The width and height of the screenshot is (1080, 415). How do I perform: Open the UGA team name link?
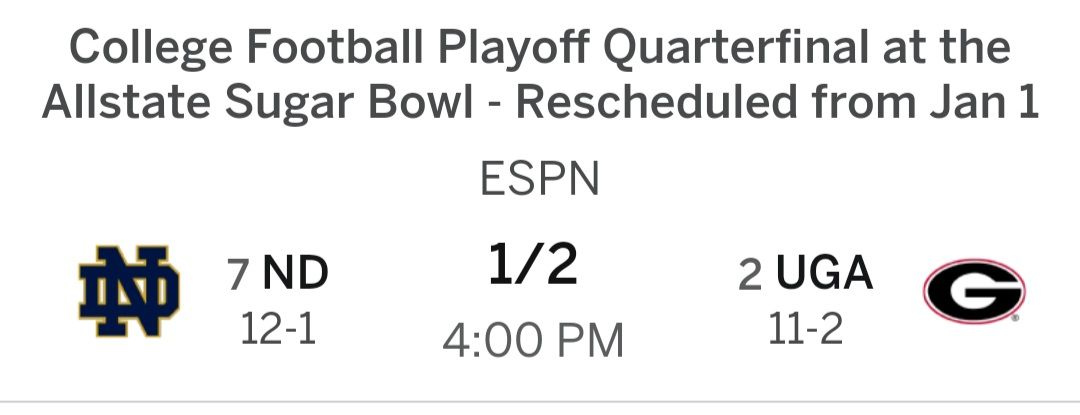coord(824,273)
